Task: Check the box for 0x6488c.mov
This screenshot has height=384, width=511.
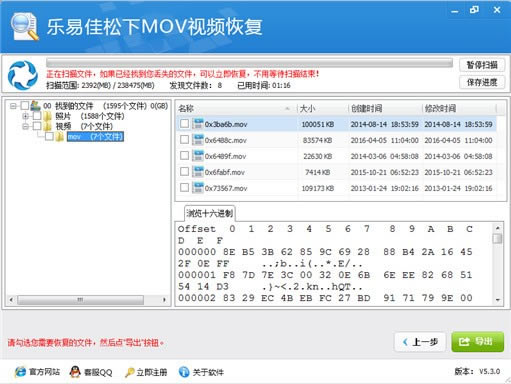Action: tap(184, 140)
